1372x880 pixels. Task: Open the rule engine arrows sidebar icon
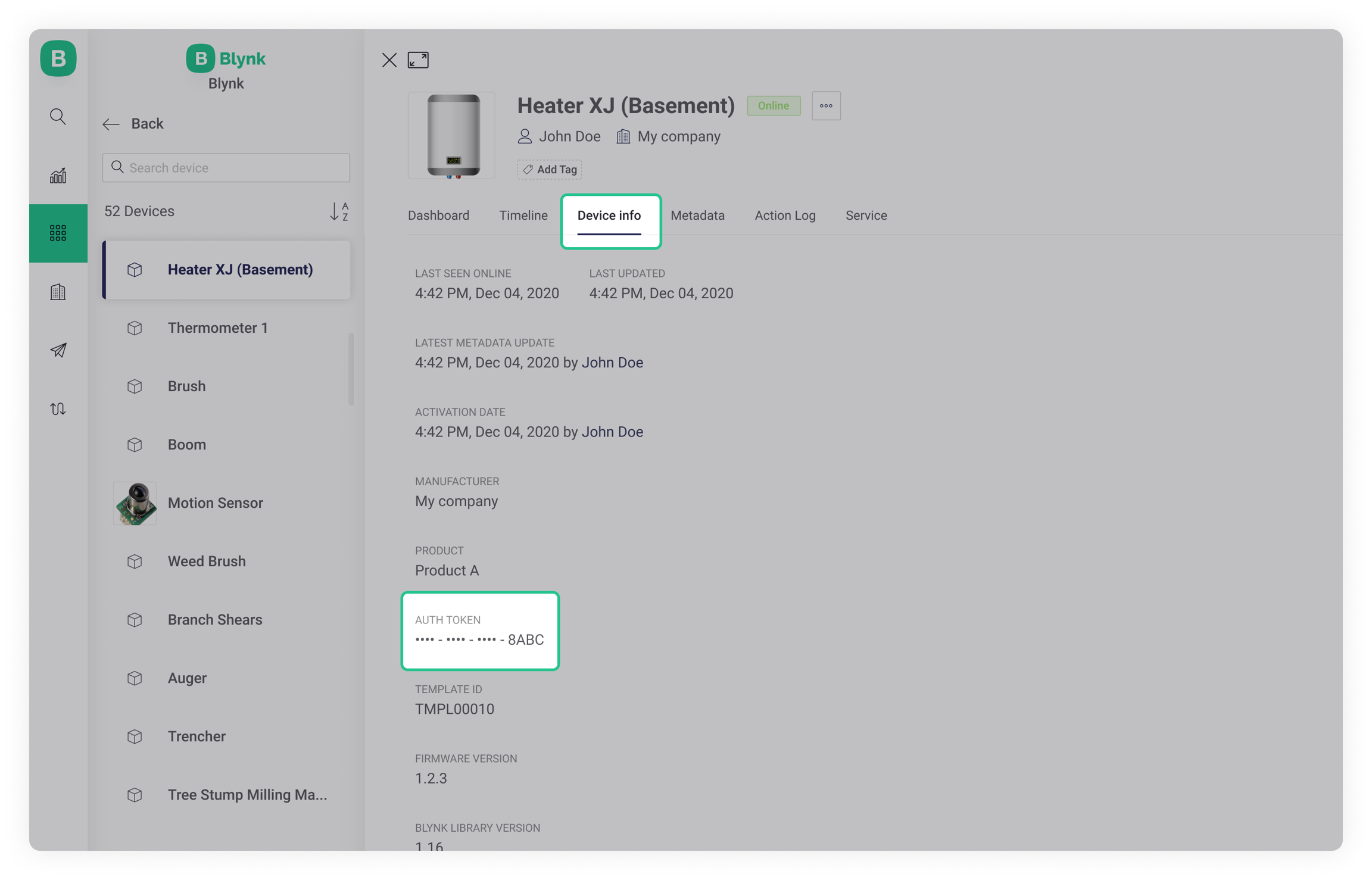(58, 408)
